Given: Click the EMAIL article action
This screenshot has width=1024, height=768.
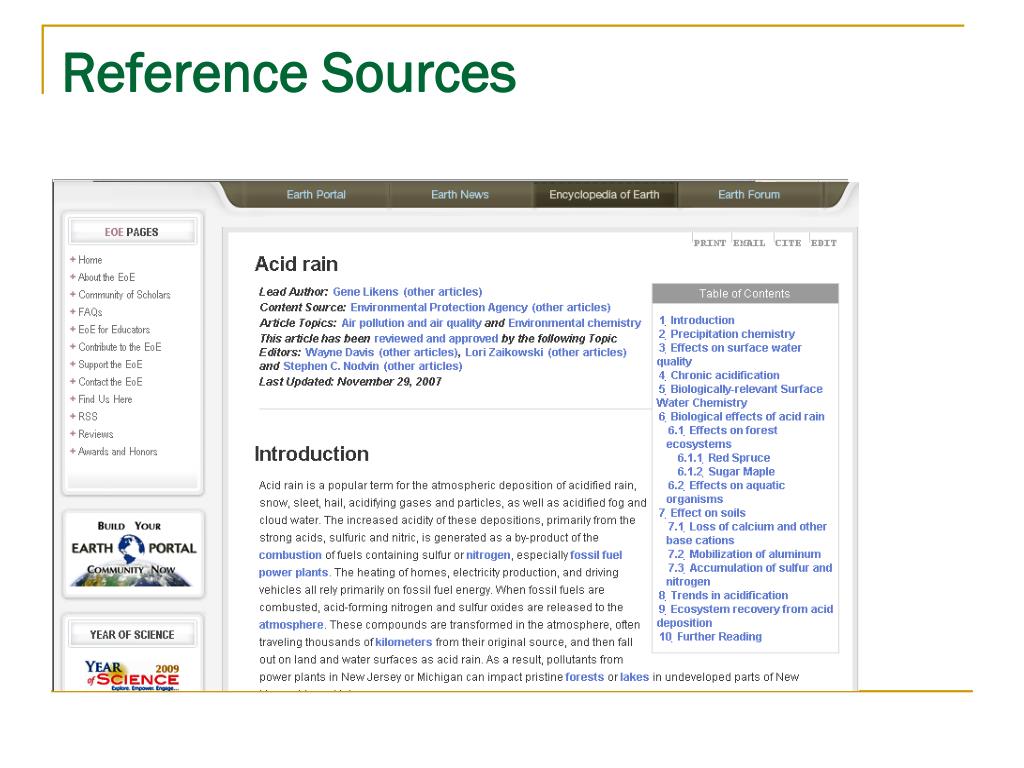Looking at the screenshot, I should pos(749,243).
